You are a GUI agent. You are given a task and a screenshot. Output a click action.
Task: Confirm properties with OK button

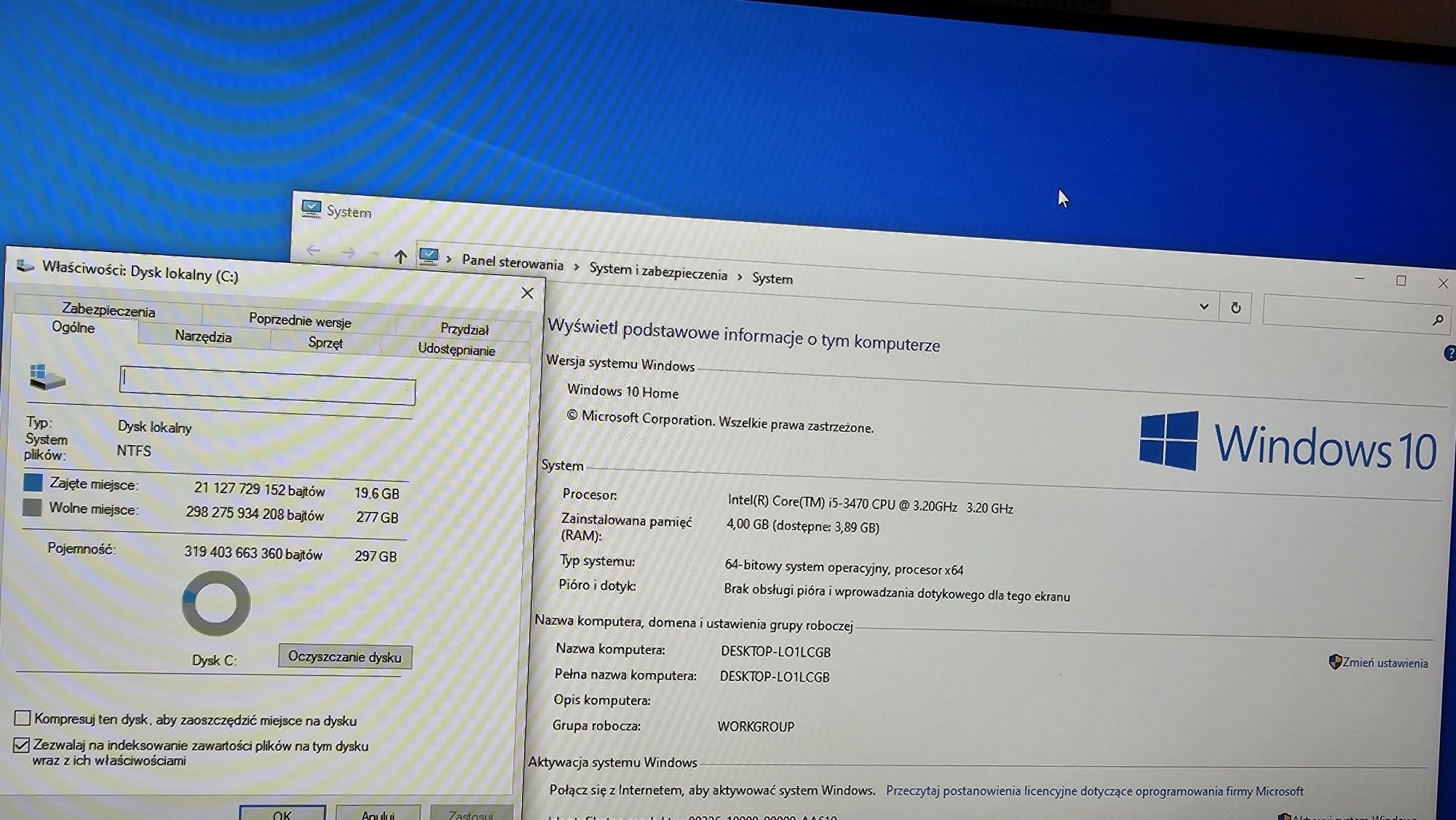282,813
